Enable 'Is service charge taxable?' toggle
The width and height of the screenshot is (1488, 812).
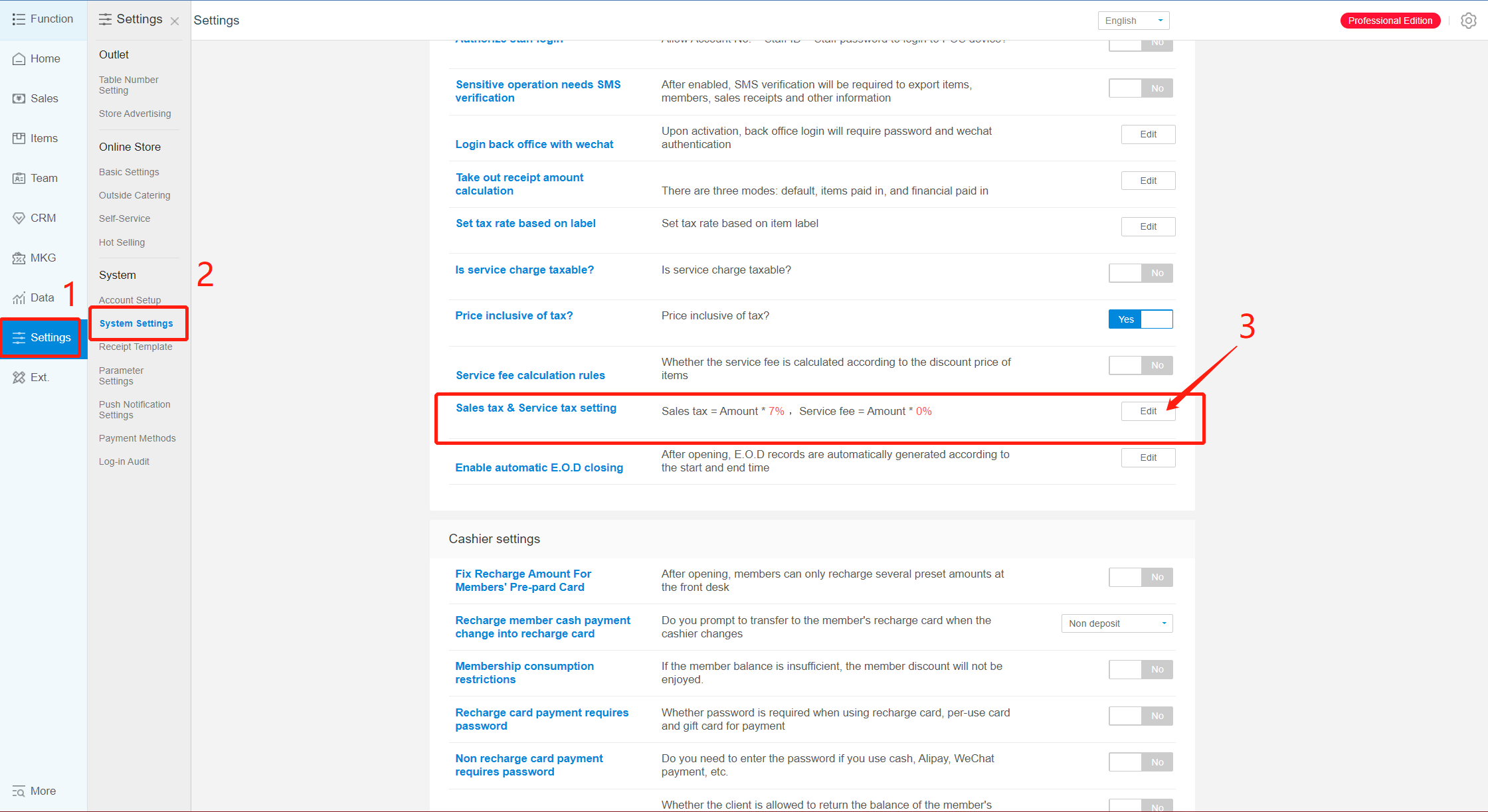(x=1140, y=273)
